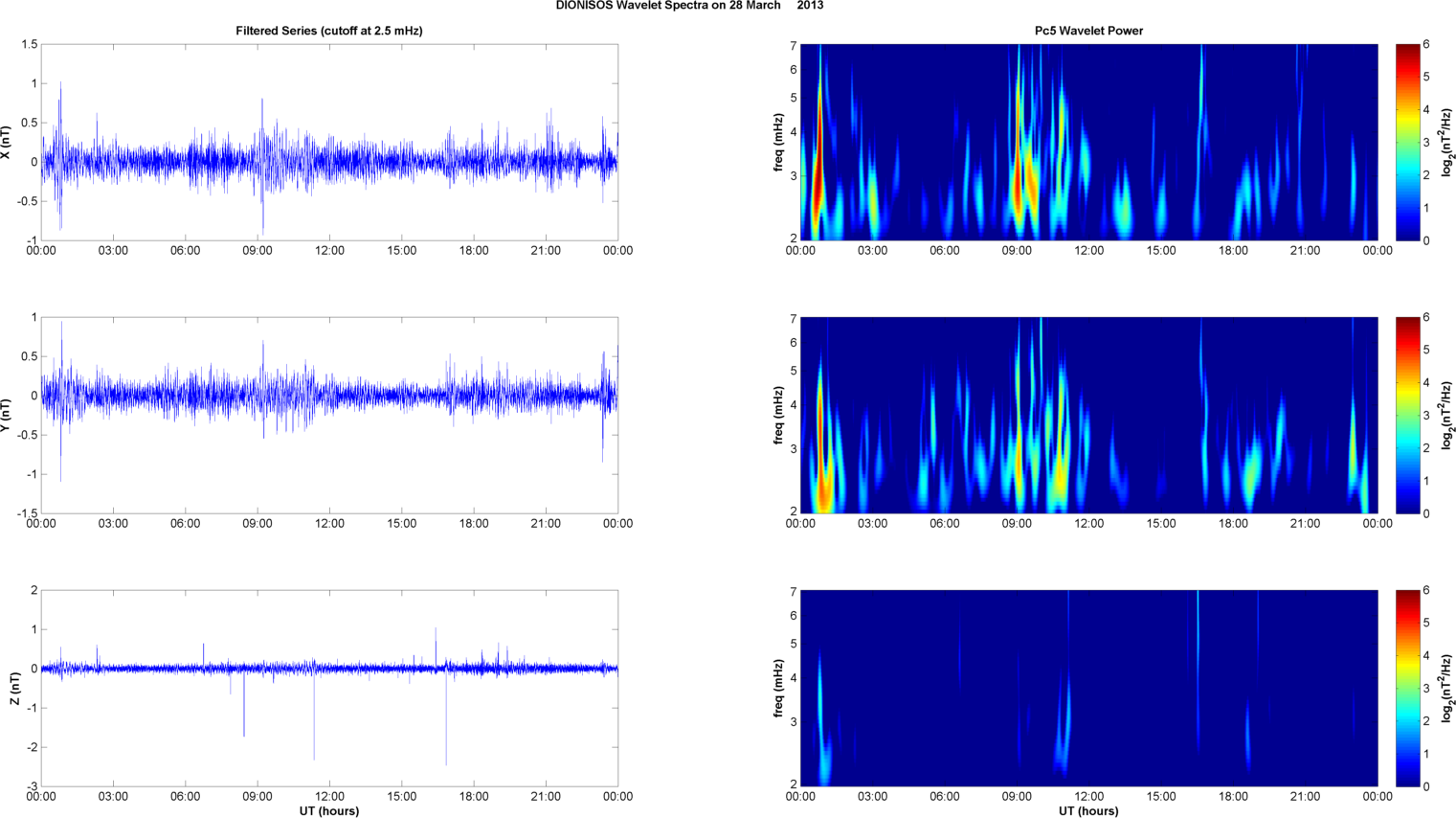
Task: Click the 18:00 tick under Z time series
Action: [474, 797]
